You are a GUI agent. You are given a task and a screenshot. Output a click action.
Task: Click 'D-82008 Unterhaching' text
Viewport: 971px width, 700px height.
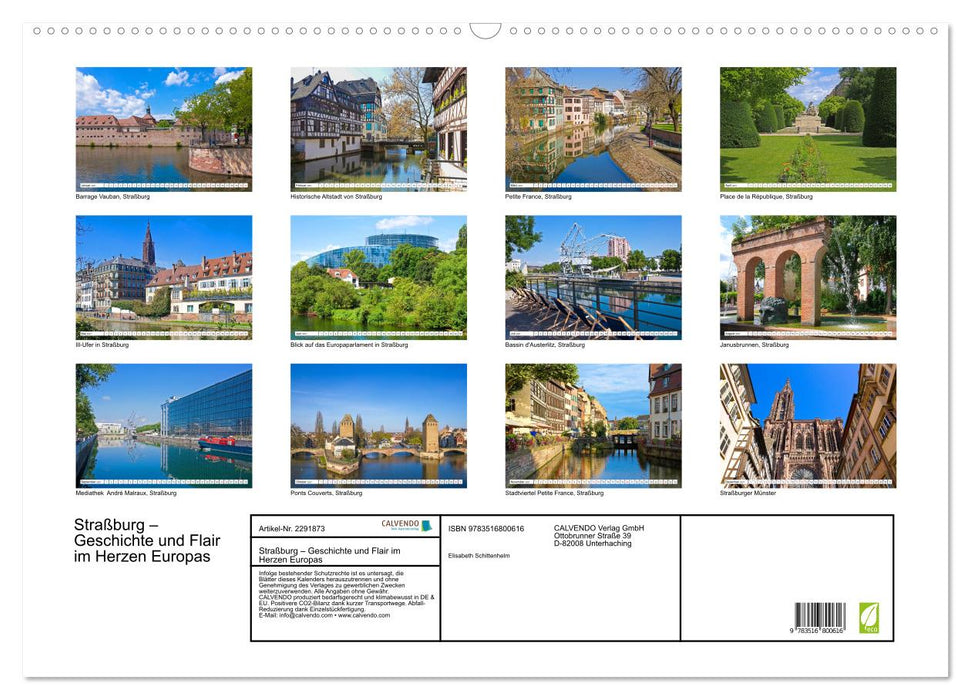click(x=593, y=543)
